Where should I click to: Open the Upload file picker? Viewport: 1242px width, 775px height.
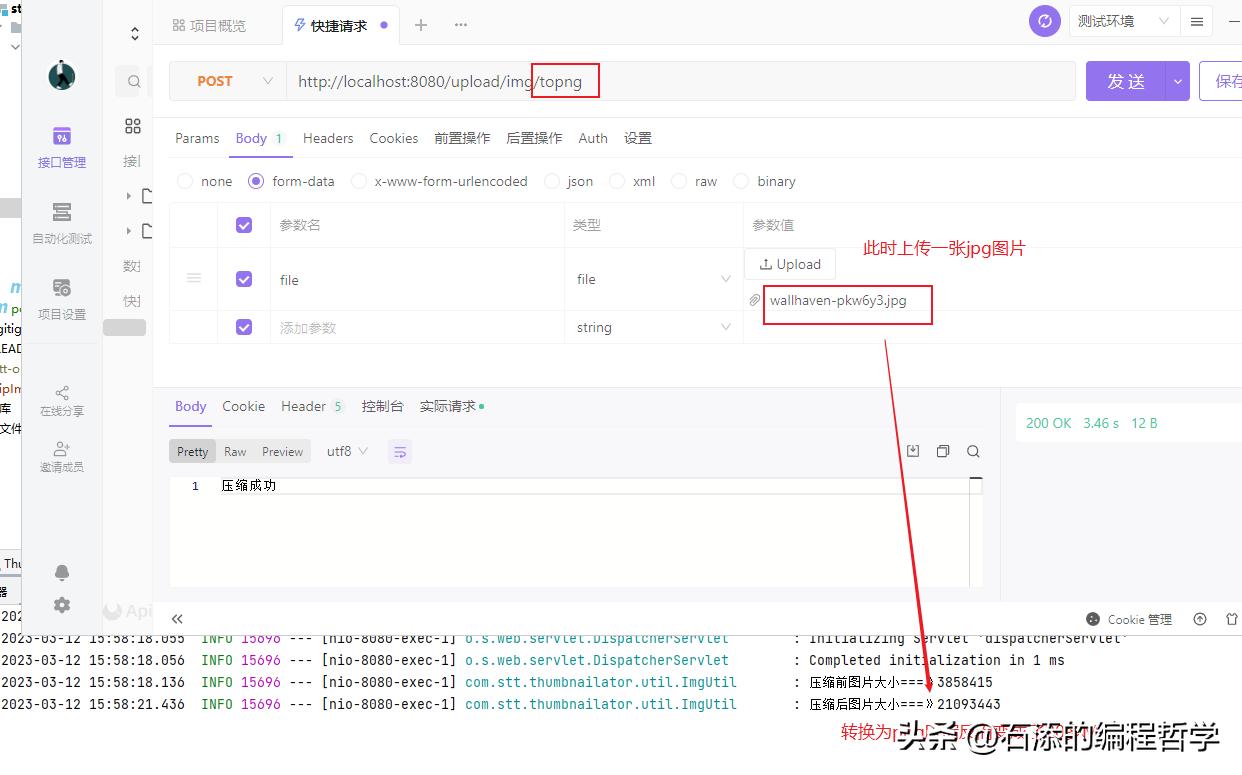(789, 263)
